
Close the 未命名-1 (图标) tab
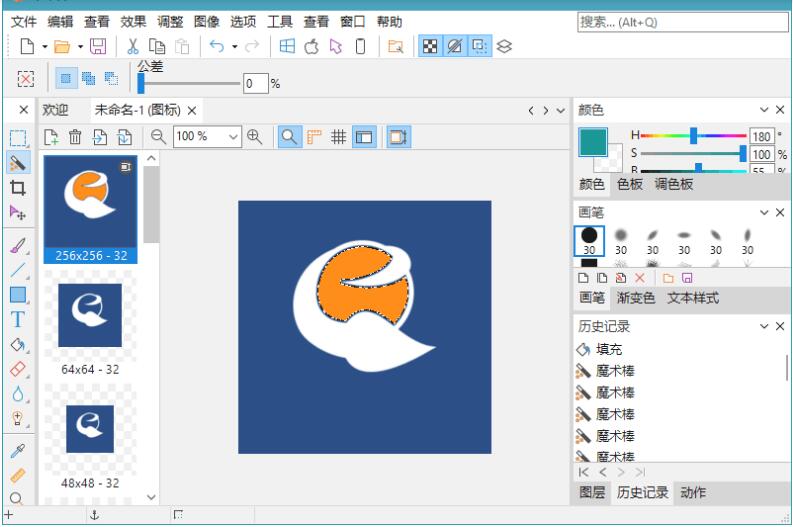point(192,110)
